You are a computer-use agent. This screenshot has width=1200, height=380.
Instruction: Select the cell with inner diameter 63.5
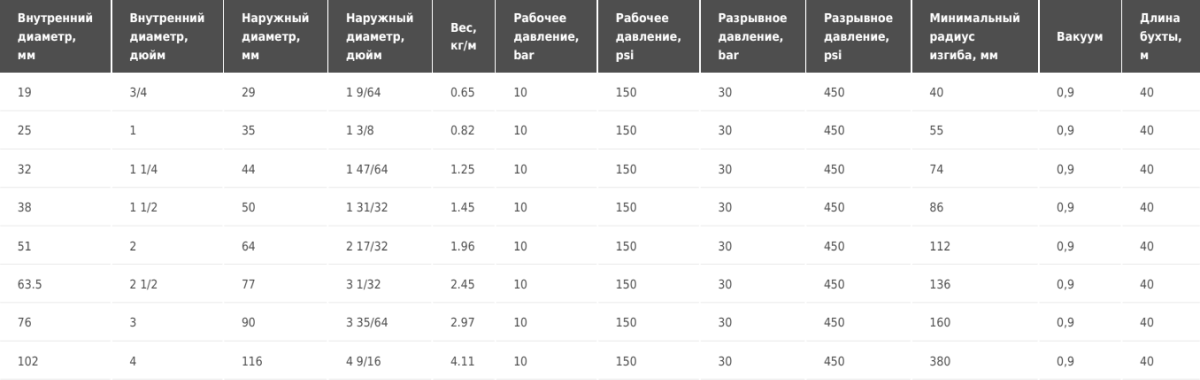[30, 284]
